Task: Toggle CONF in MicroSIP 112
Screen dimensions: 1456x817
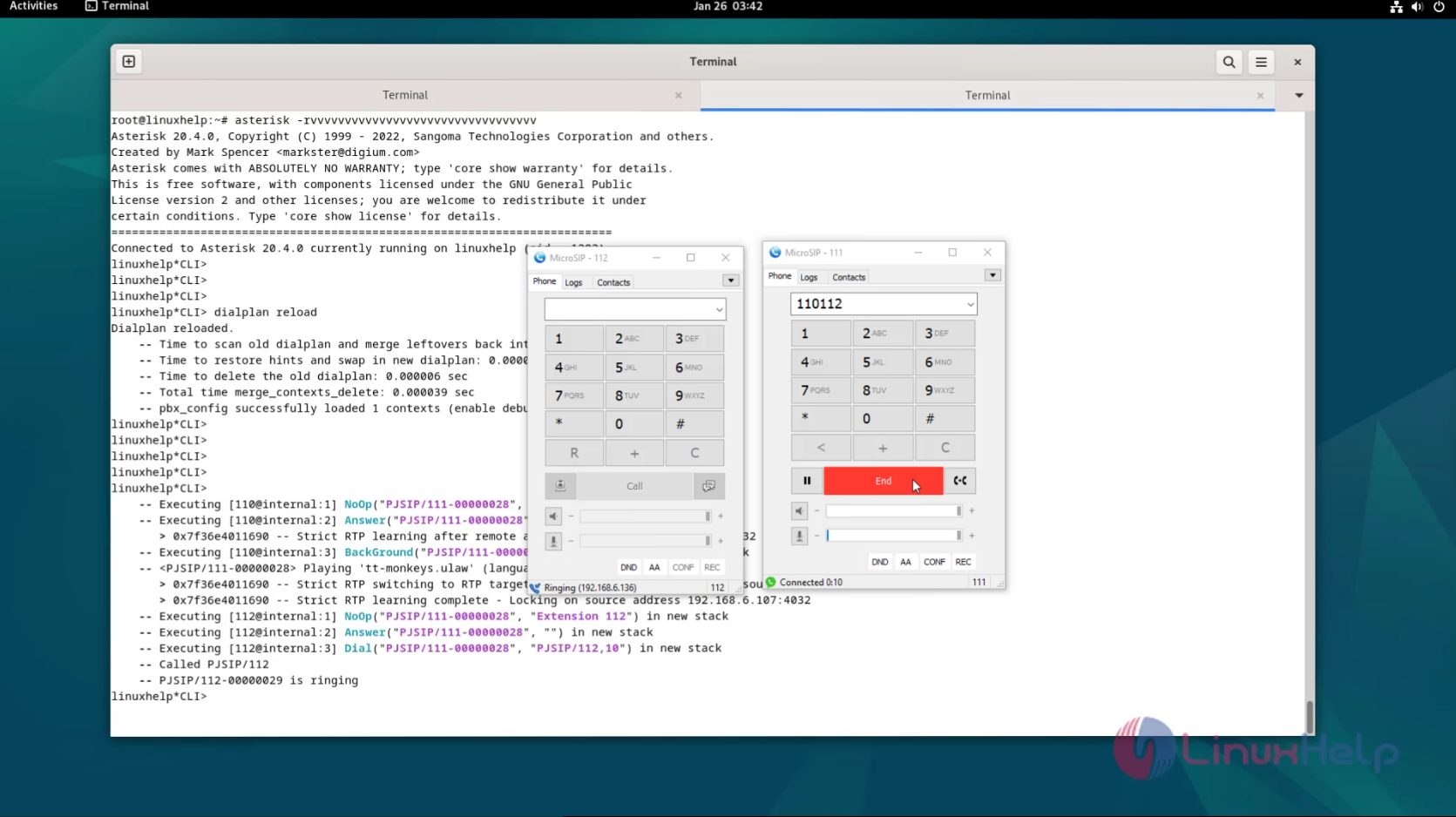Action: [683, 568]
